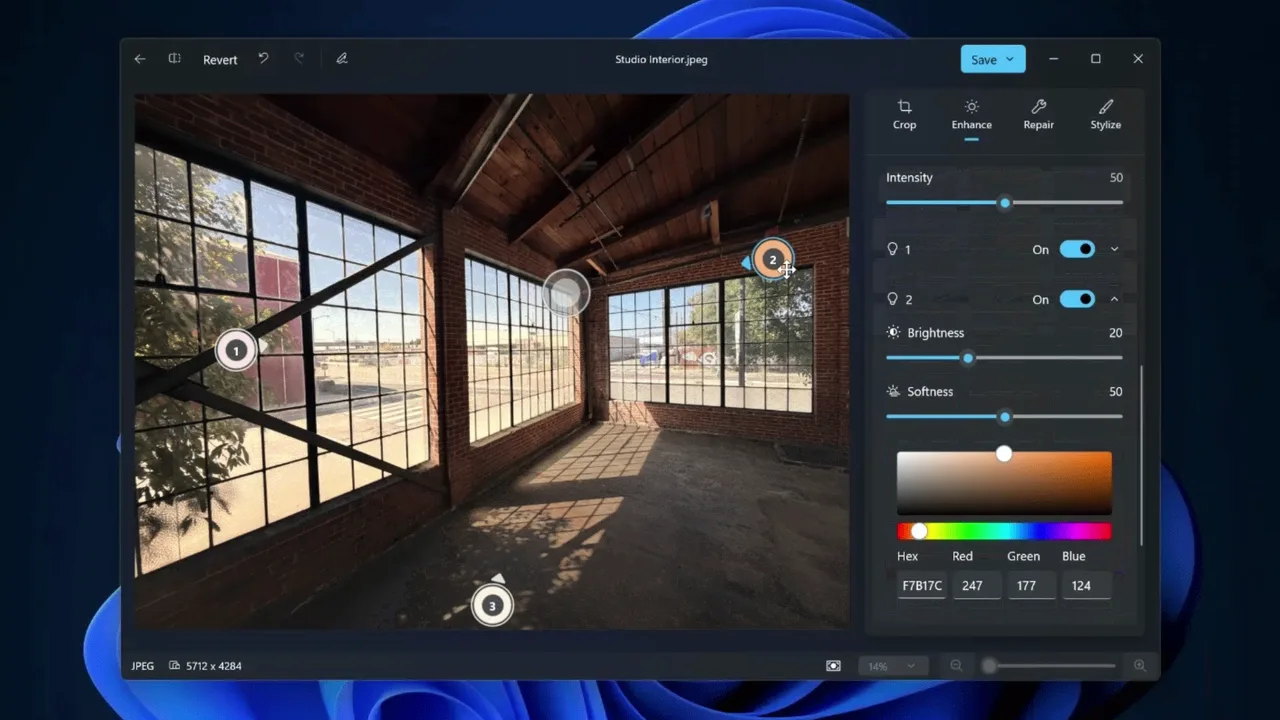Click the fit-to-window icon in status bar

pyautogui.click(x=833, y=666)
